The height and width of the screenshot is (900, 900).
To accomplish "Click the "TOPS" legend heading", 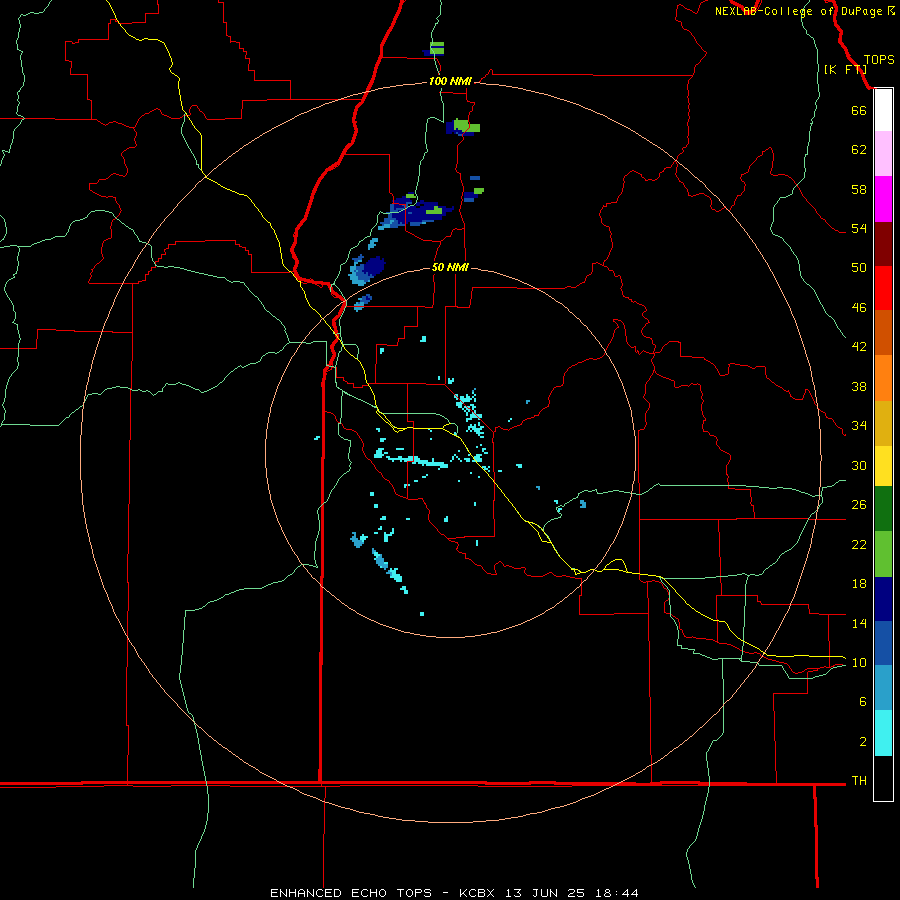I will coord(879,60).
